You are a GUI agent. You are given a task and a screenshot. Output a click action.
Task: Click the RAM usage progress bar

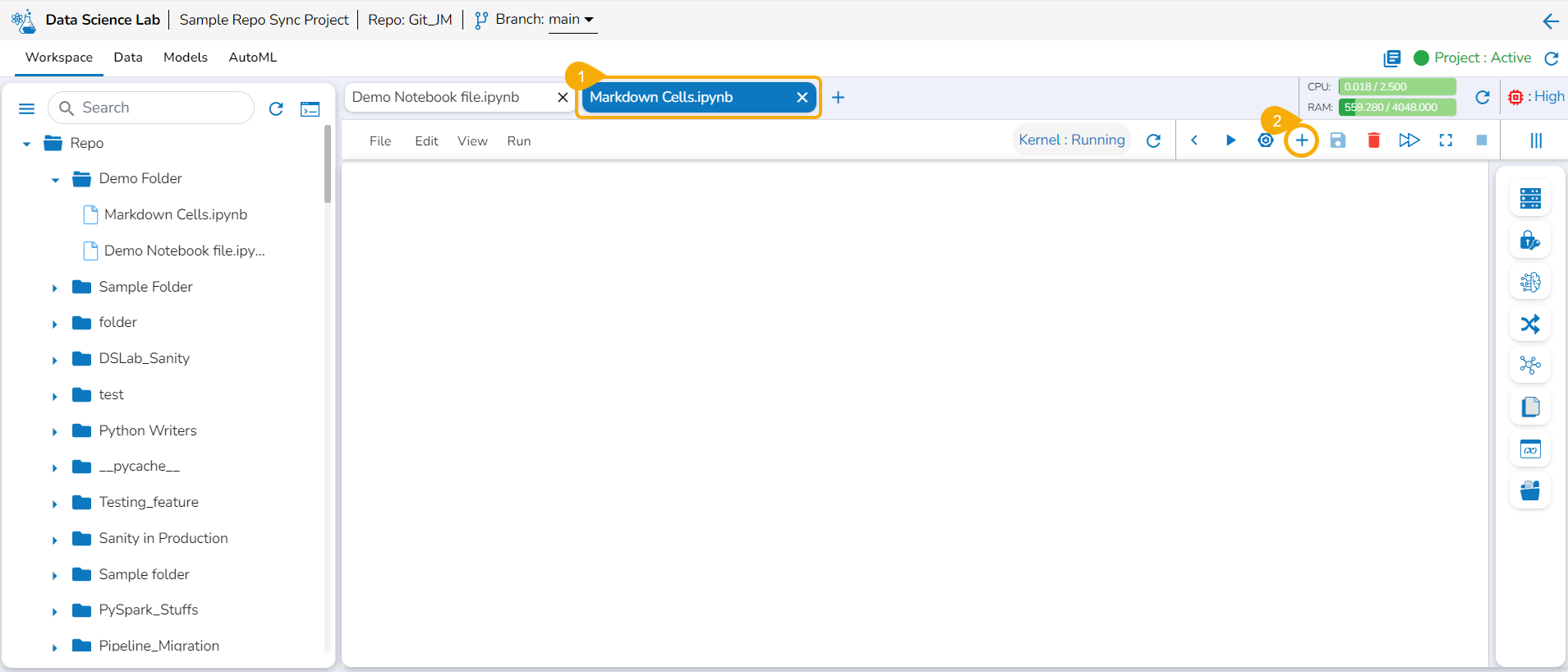coord(1397,107)
